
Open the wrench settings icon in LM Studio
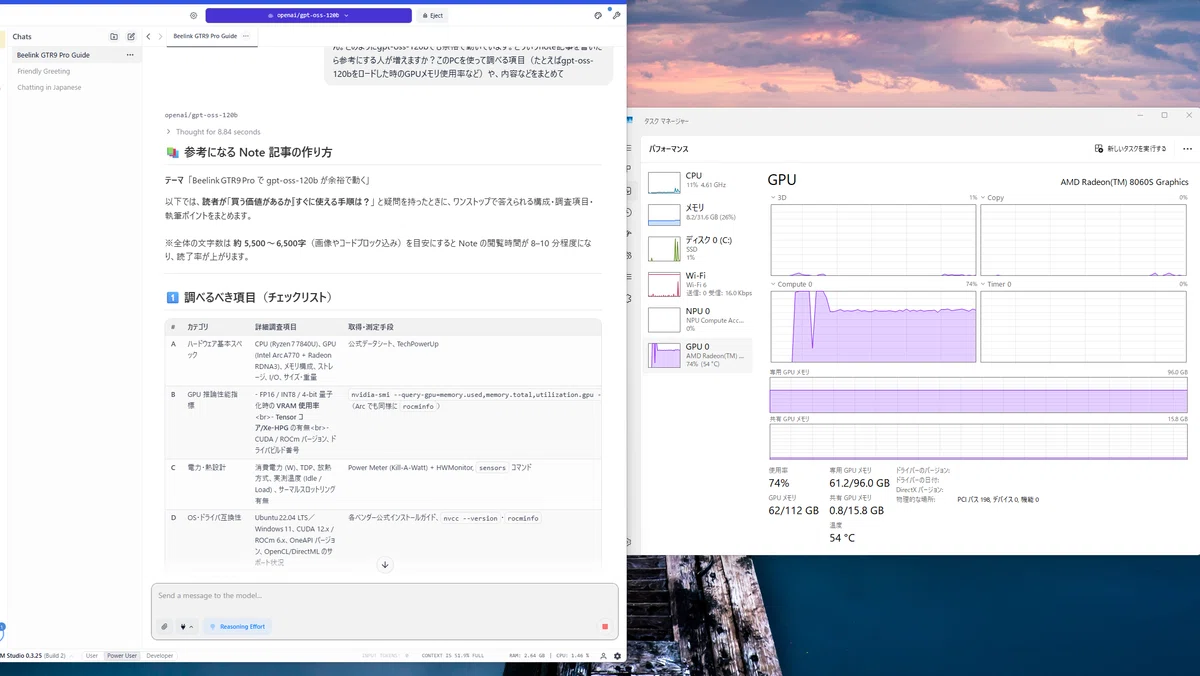point(616,16)
